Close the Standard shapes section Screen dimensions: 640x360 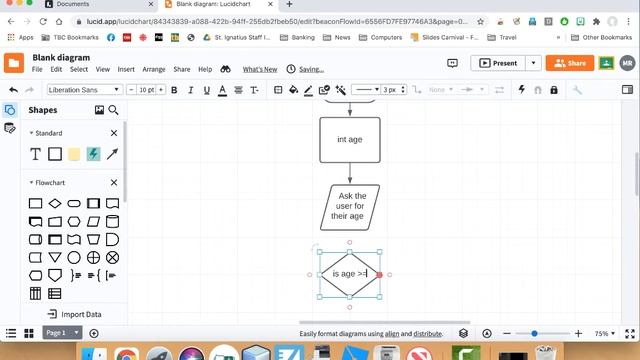pyautogui.click(x=114, y=133)
